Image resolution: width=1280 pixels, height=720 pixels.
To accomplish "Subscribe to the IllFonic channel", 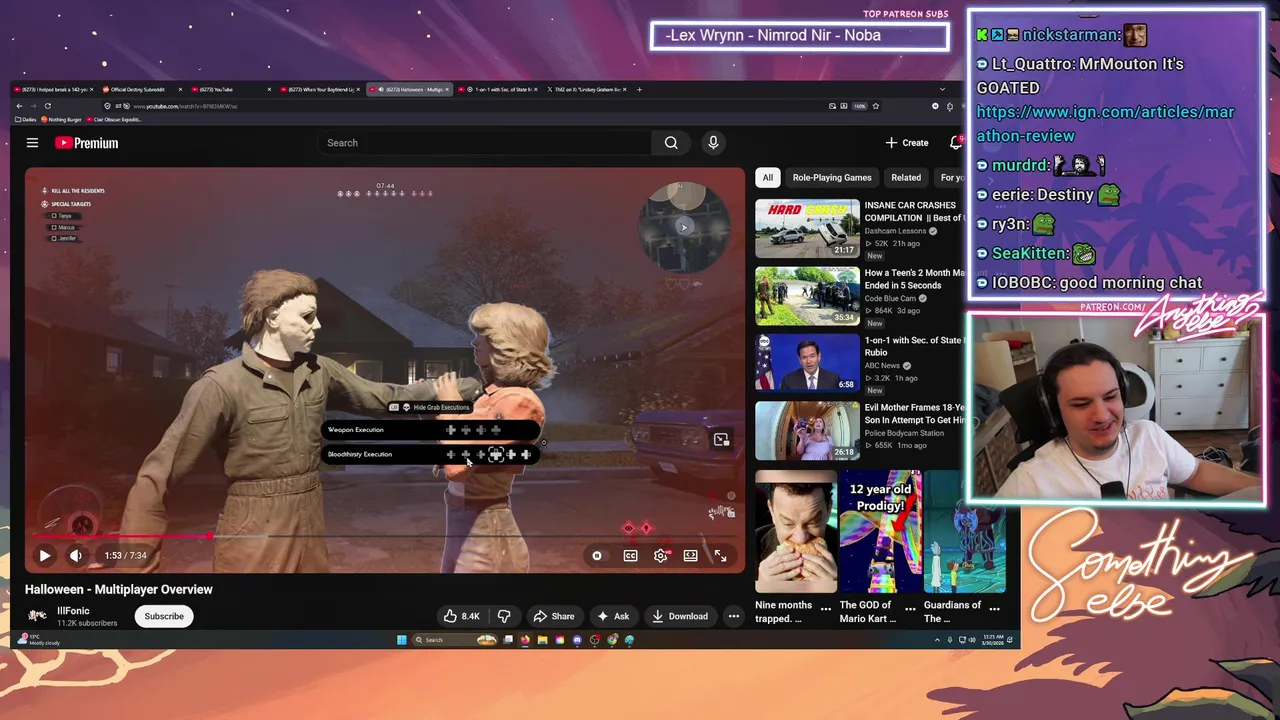I will (164, 616).
